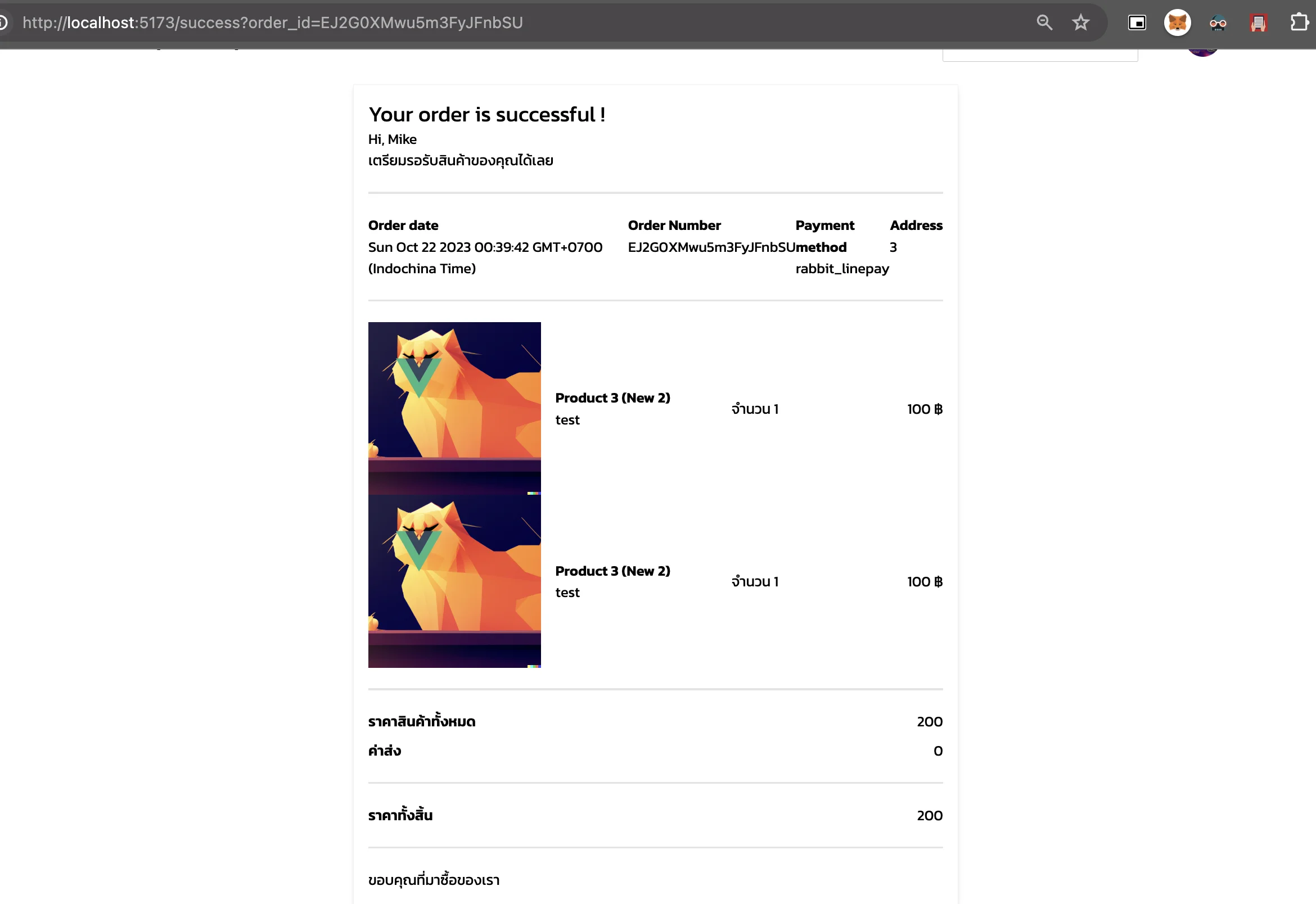1316x904 pixels.
Task: Click the second item's 'จำนวน 1' quantity
Action: tap(755, 582)
